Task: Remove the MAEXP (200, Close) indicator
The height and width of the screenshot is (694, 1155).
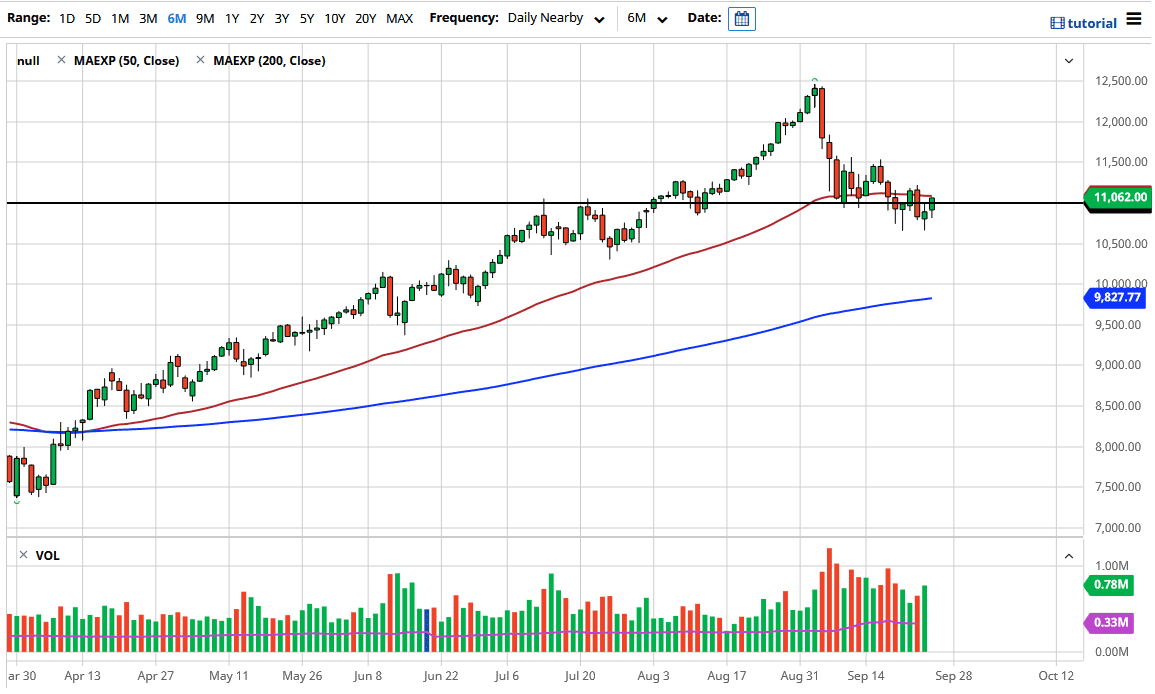Action: coord(199,60)
